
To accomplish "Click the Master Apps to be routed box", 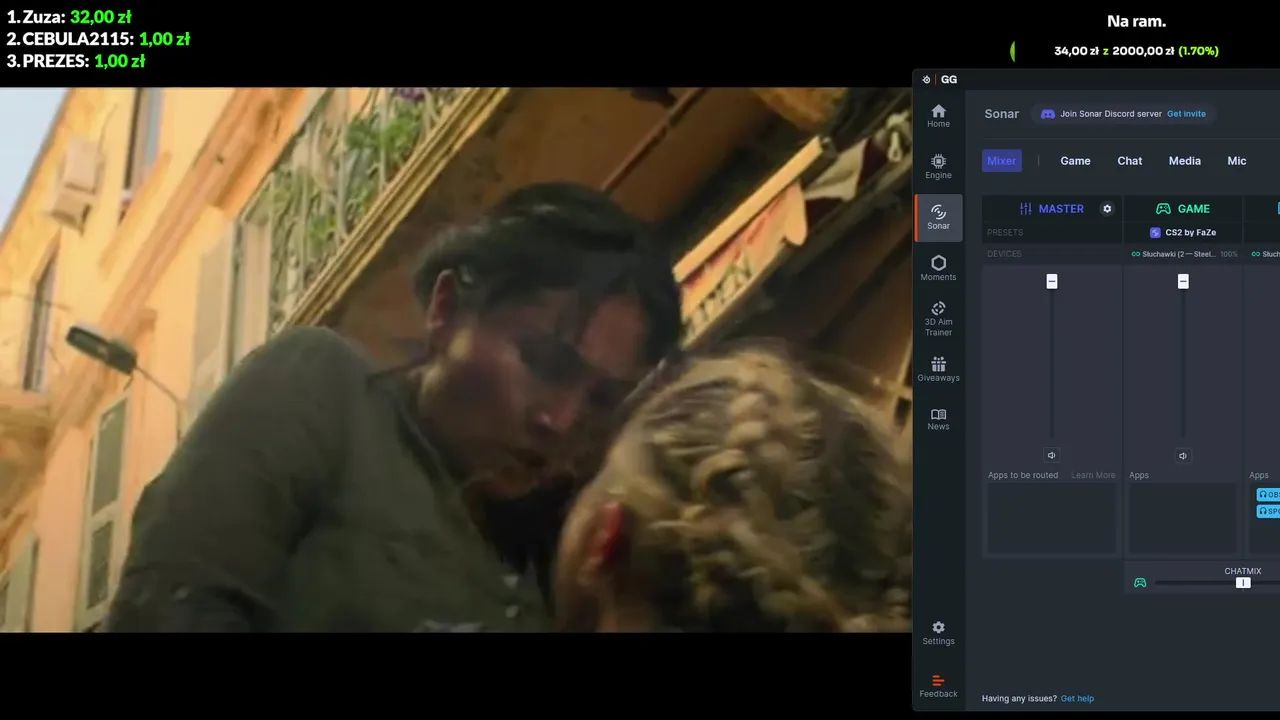I will click(1051, 519).
